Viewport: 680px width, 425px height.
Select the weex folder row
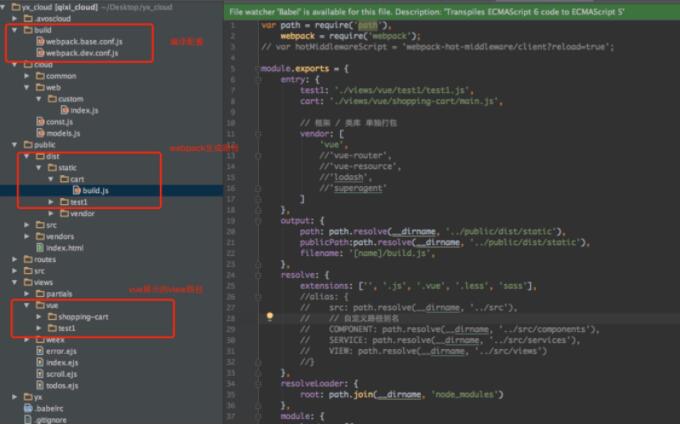tap(111, 340)
